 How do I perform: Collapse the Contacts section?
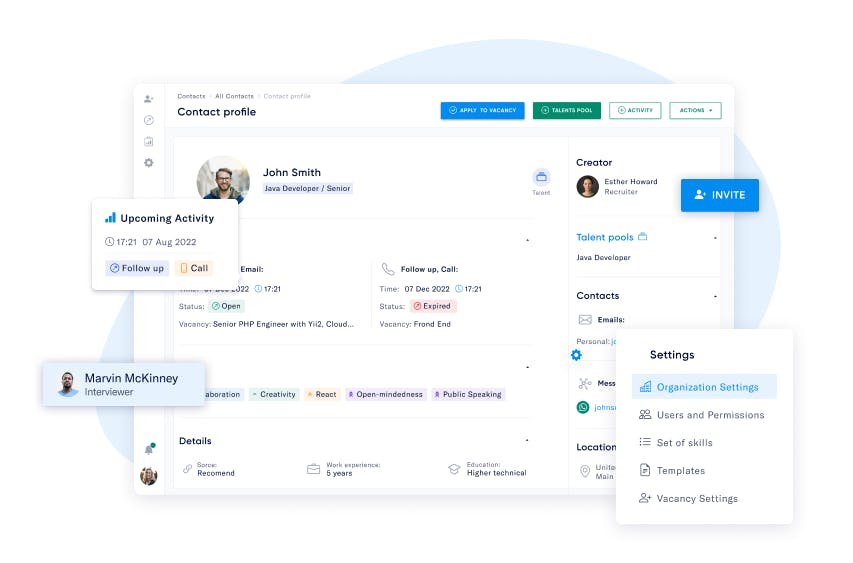tap(715, 296)
